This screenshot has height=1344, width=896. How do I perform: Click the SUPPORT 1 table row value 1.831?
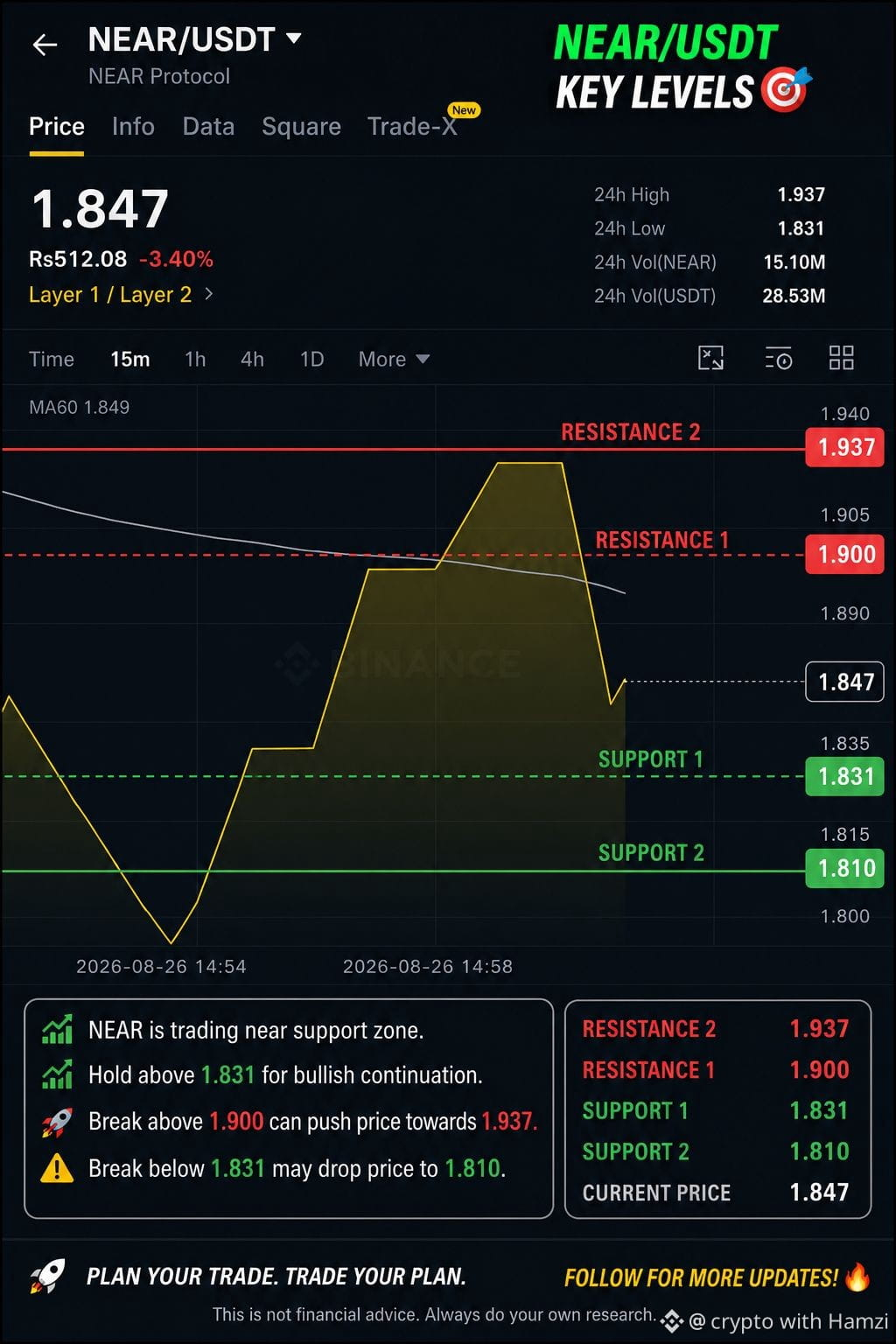pyautogui.click(x=819, y=1111)
